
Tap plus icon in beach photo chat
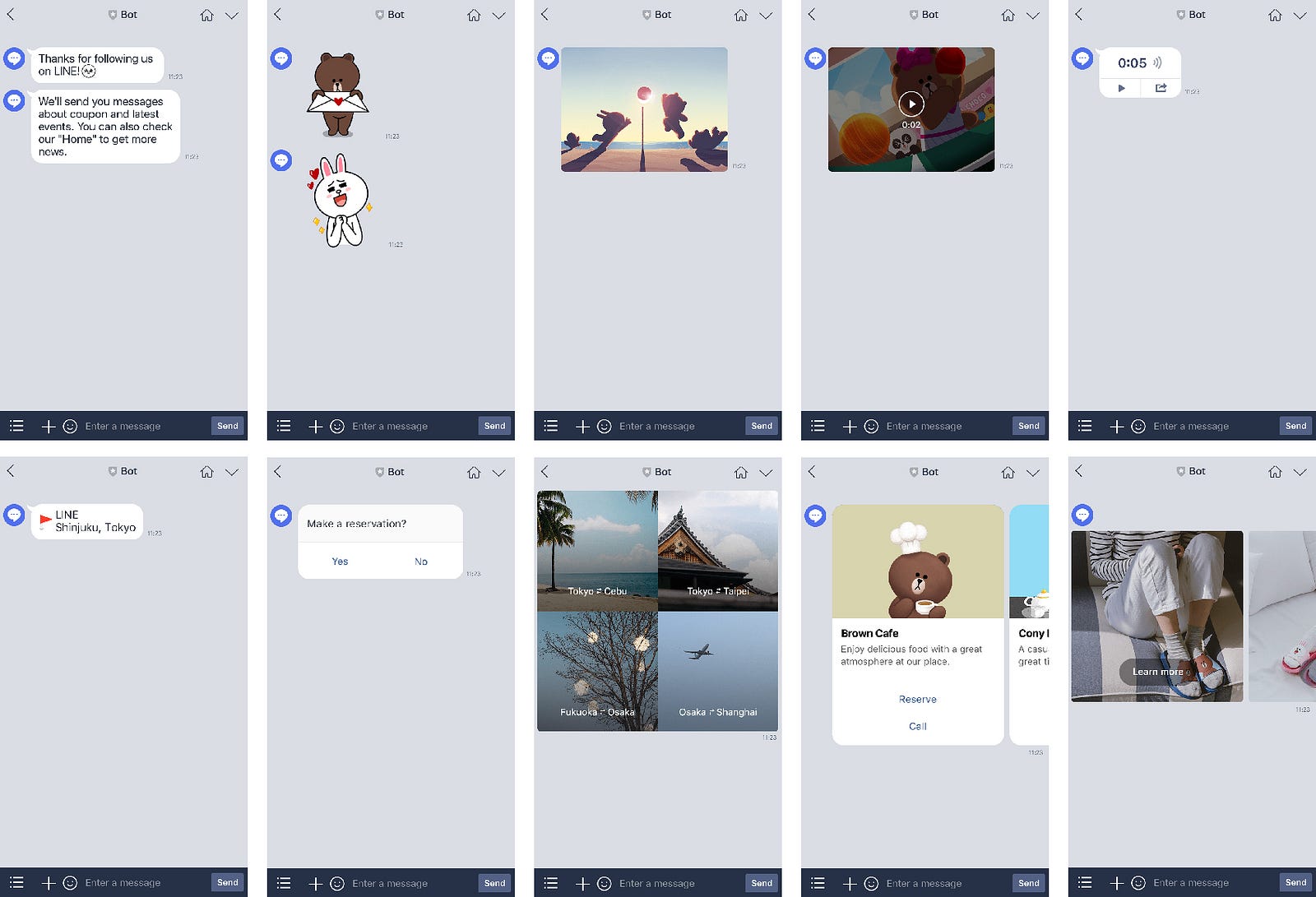582,426
